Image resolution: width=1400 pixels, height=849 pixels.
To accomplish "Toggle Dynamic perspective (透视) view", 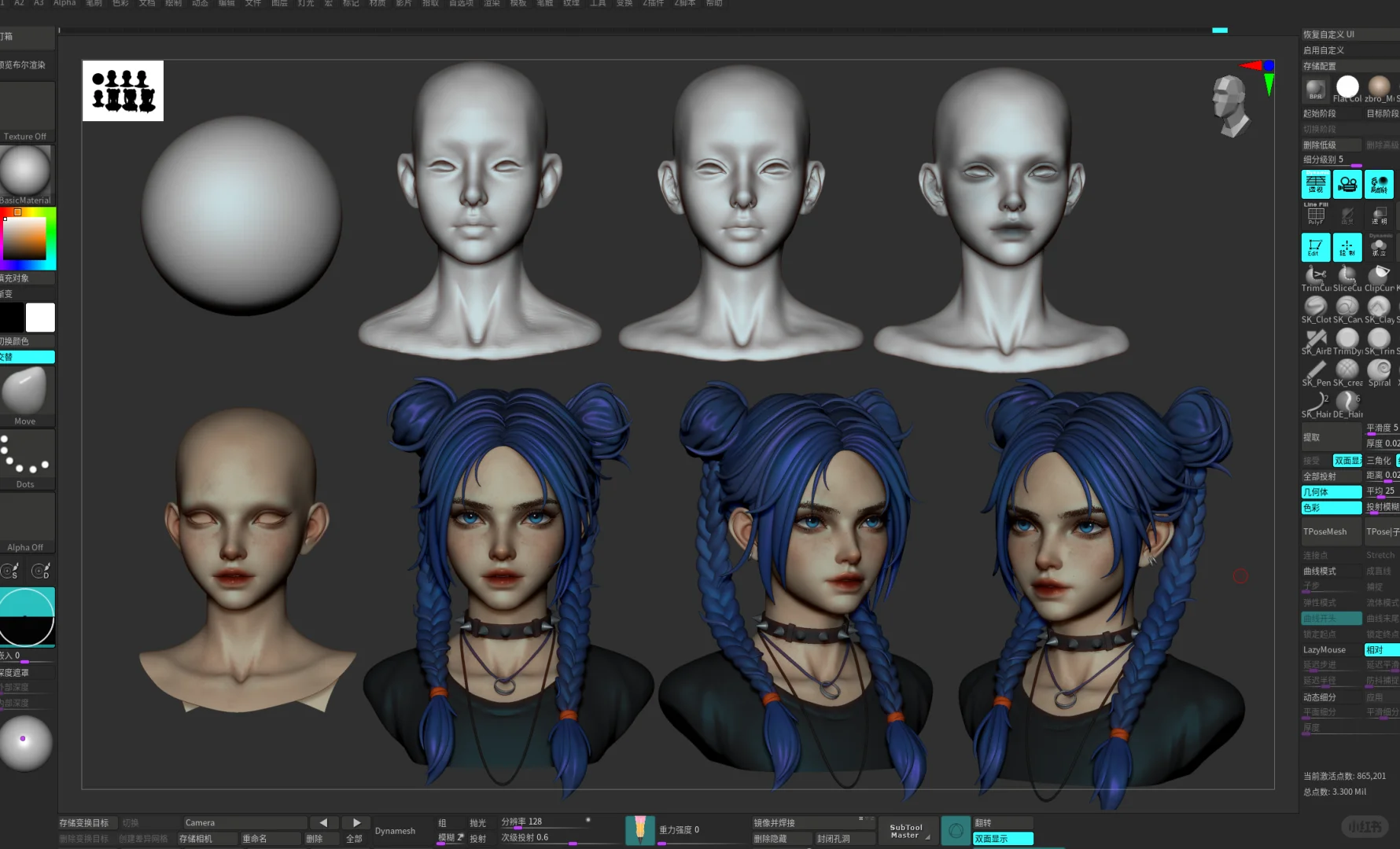I will (x=1316, y=185).
